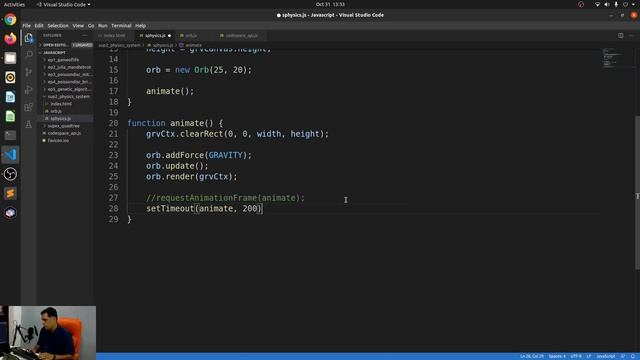This screenshot has height=360, width=640.
Task: Open Rhythmbox from the dock
Action: pos(10,77)
